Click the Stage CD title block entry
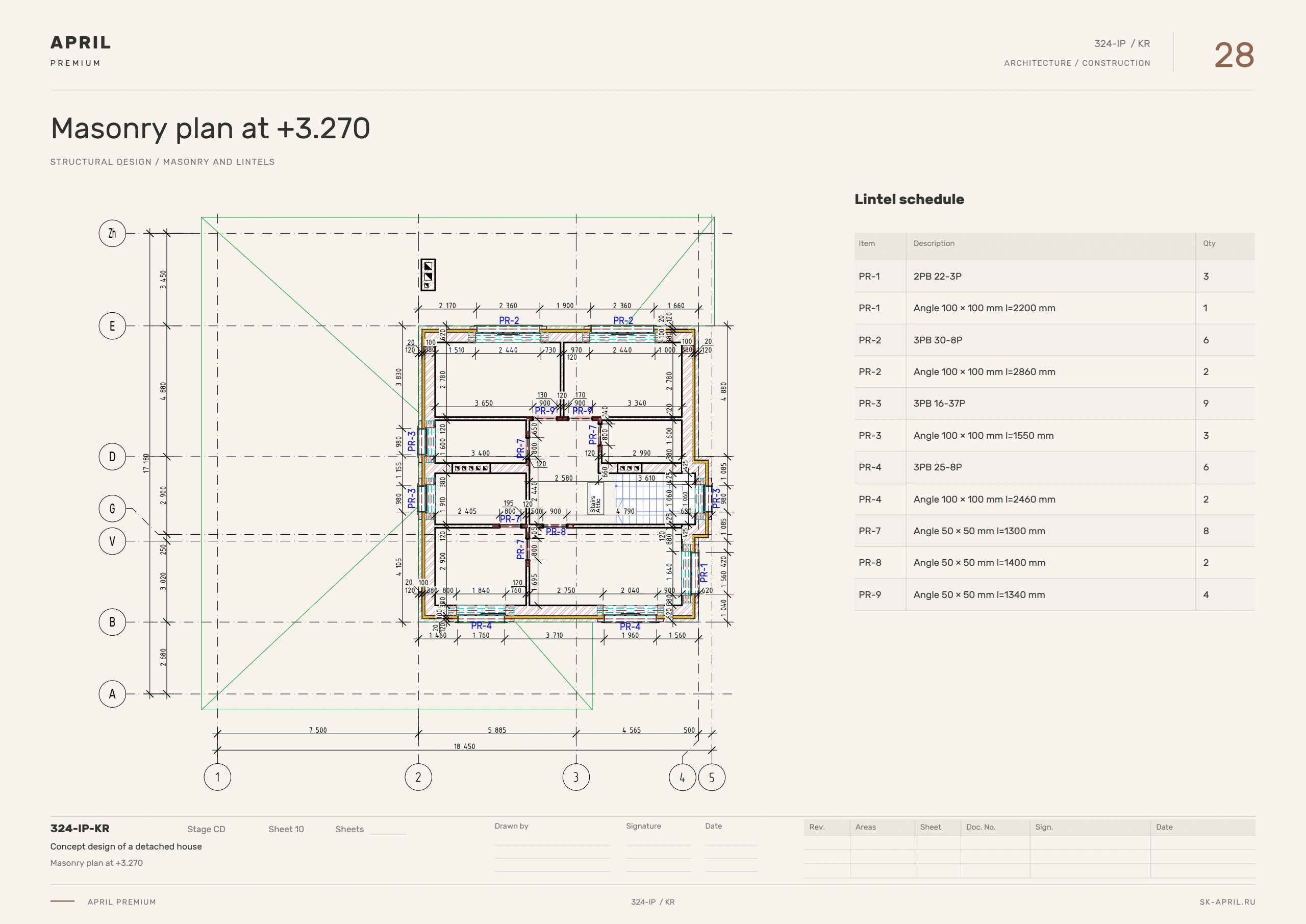The image size is (1306, 924). click(x=206, y=830)
